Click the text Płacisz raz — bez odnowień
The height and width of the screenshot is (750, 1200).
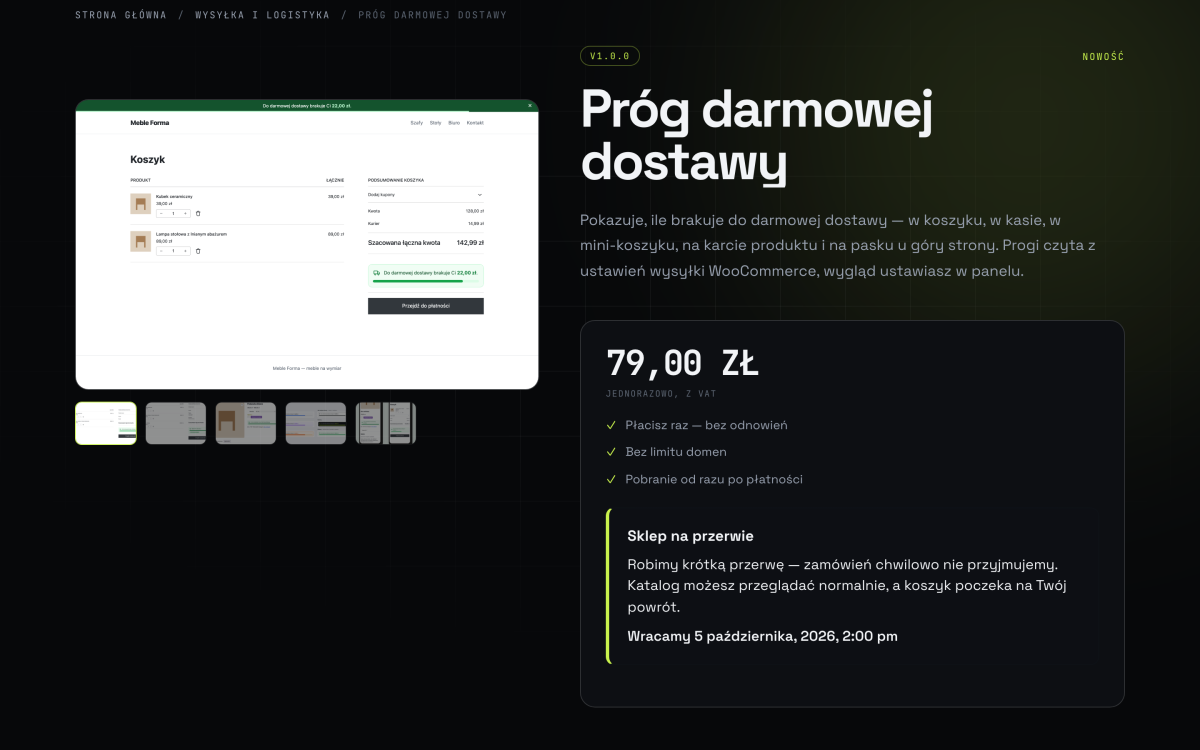tap(706, 425)
